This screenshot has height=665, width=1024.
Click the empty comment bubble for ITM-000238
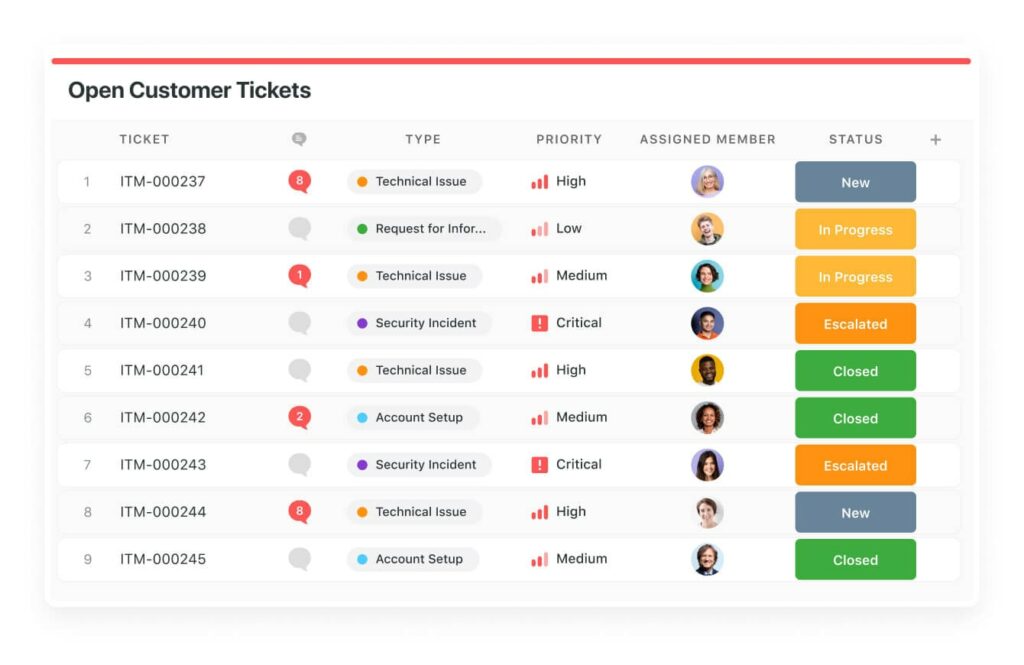(299, 229)
